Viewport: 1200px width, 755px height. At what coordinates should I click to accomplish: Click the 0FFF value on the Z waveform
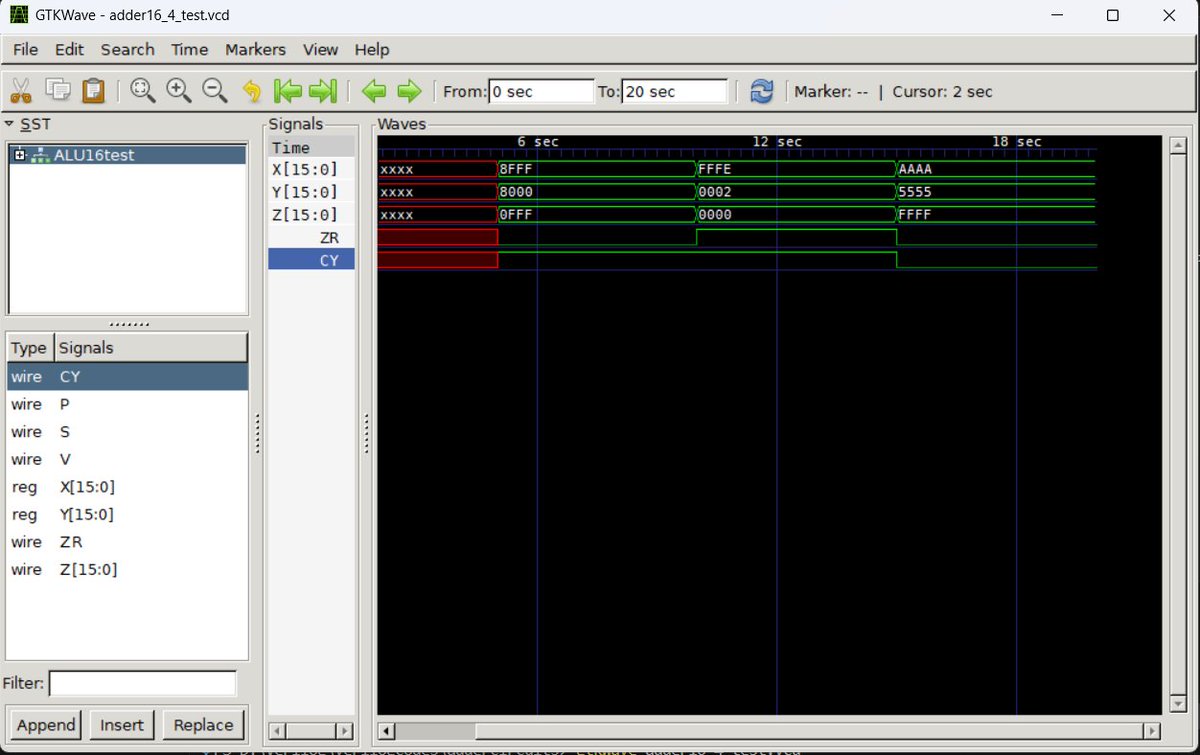(516, 215)
